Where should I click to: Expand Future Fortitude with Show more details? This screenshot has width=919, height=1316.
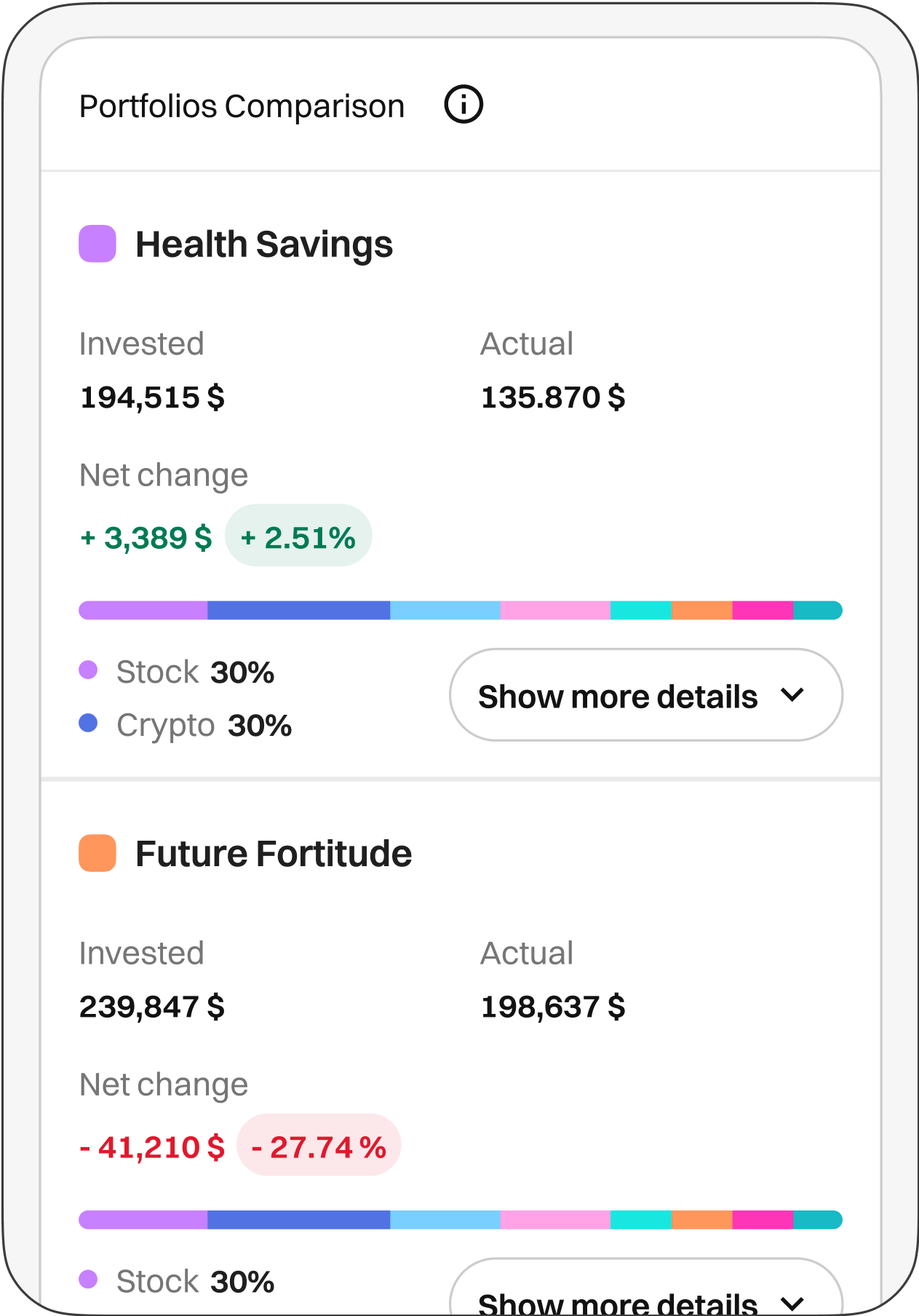click(645, 1297)
